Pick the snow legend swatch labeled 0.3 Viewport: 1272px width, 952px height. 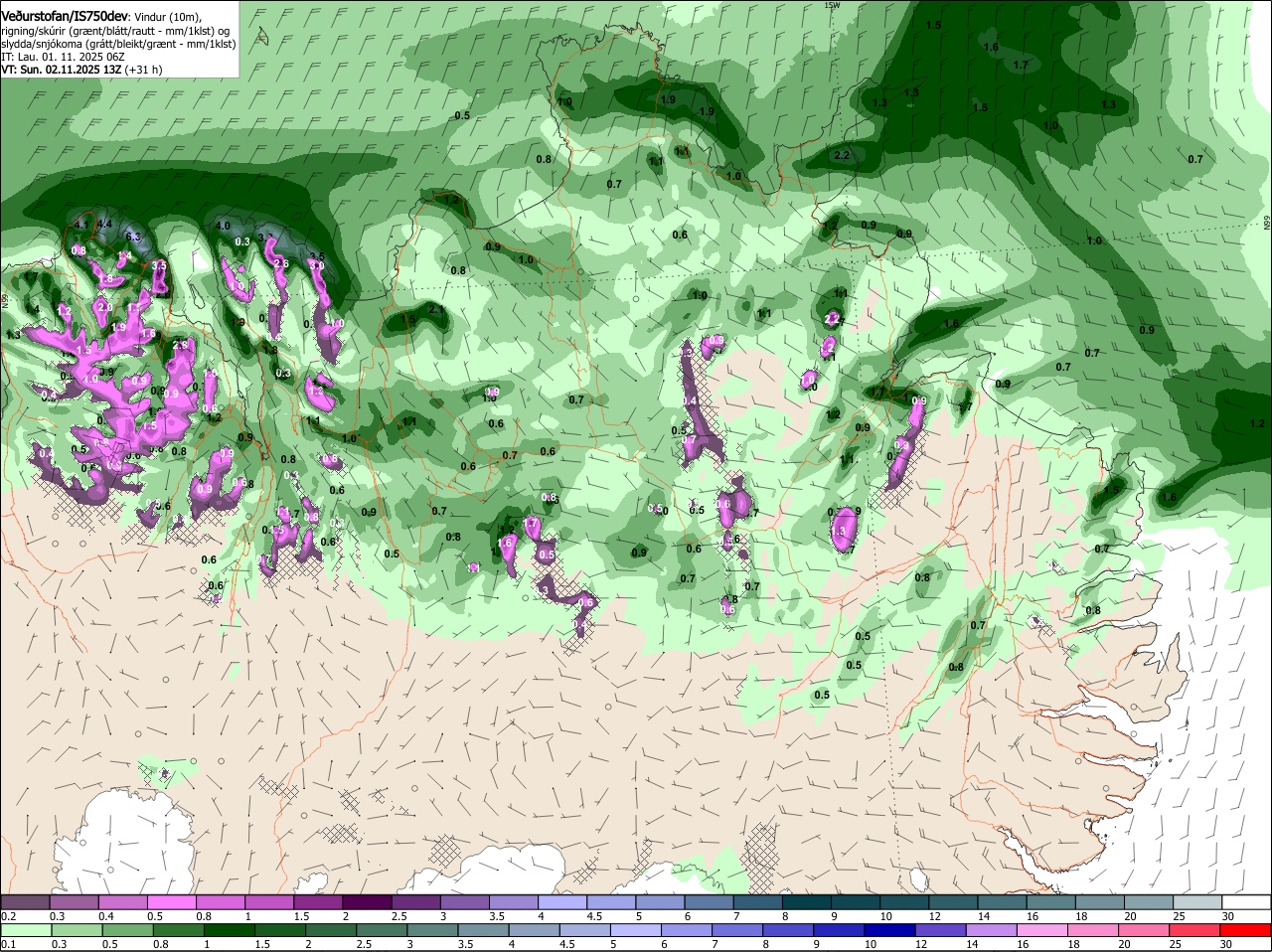(74, 901)
